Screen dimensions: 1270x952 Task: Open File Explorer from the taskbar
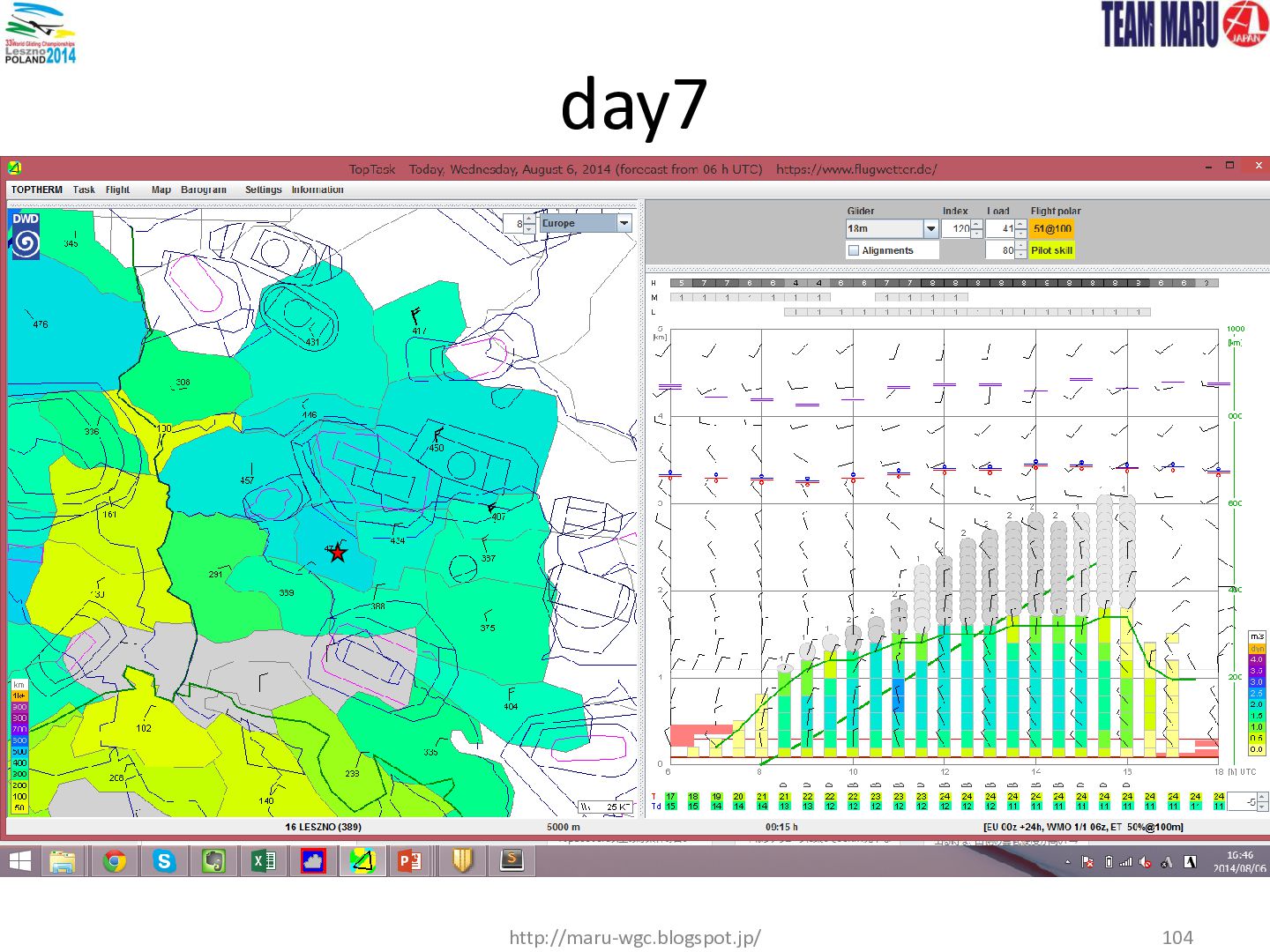(x=62, y=860)
